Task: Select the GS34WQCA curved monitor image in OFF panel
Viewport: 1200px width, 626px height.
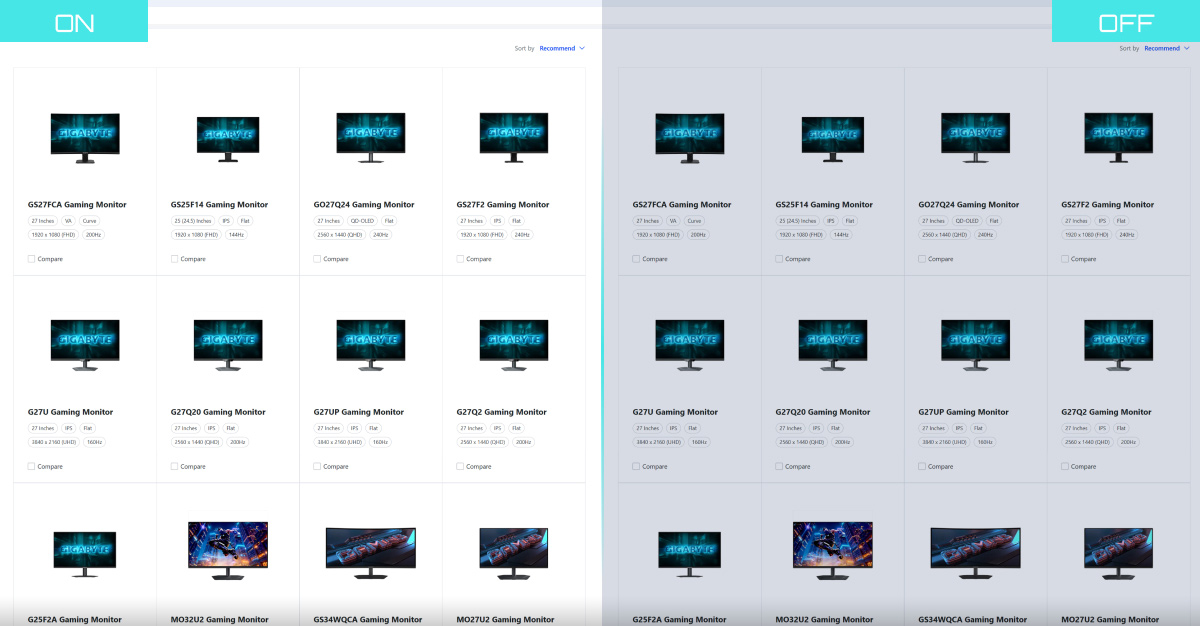Action: 976,550
